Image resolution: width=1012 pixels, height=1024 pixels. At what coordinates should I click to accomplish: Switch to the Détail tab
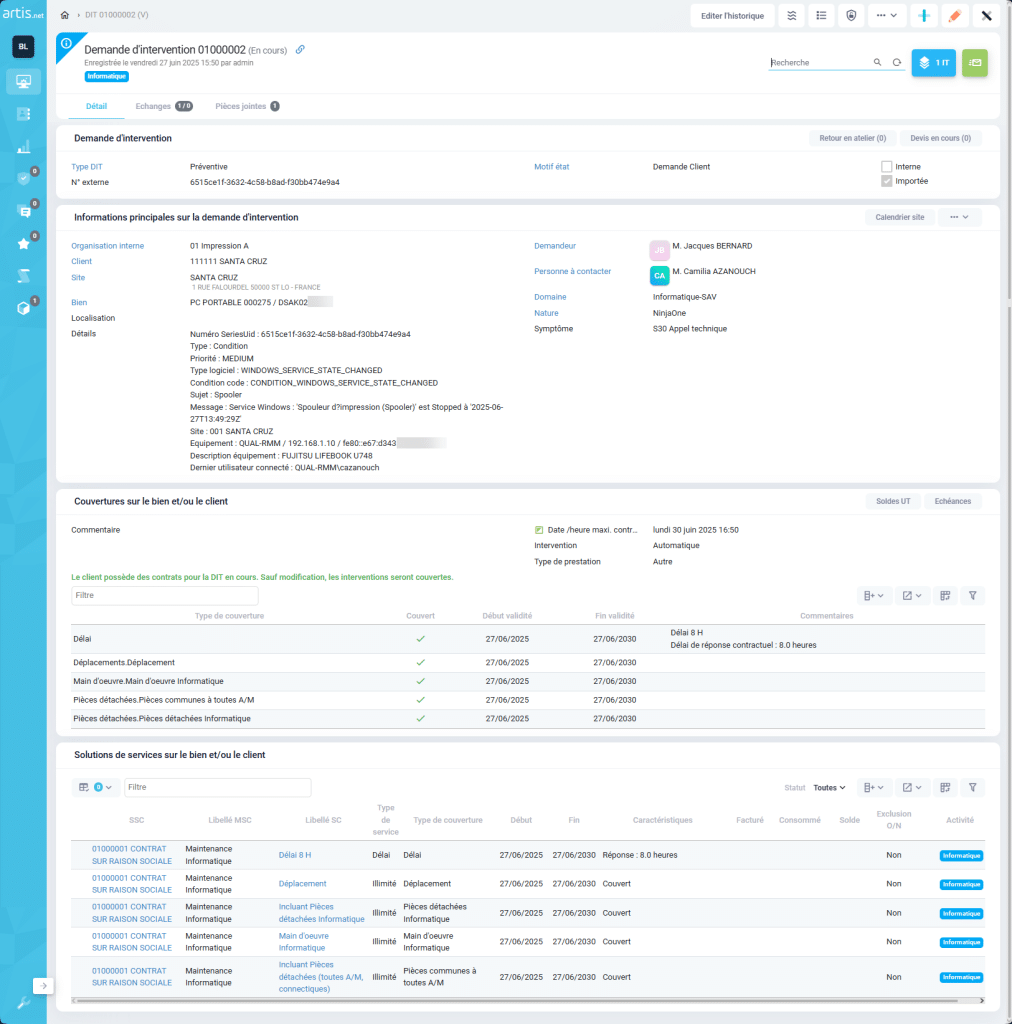coord(97,106)
